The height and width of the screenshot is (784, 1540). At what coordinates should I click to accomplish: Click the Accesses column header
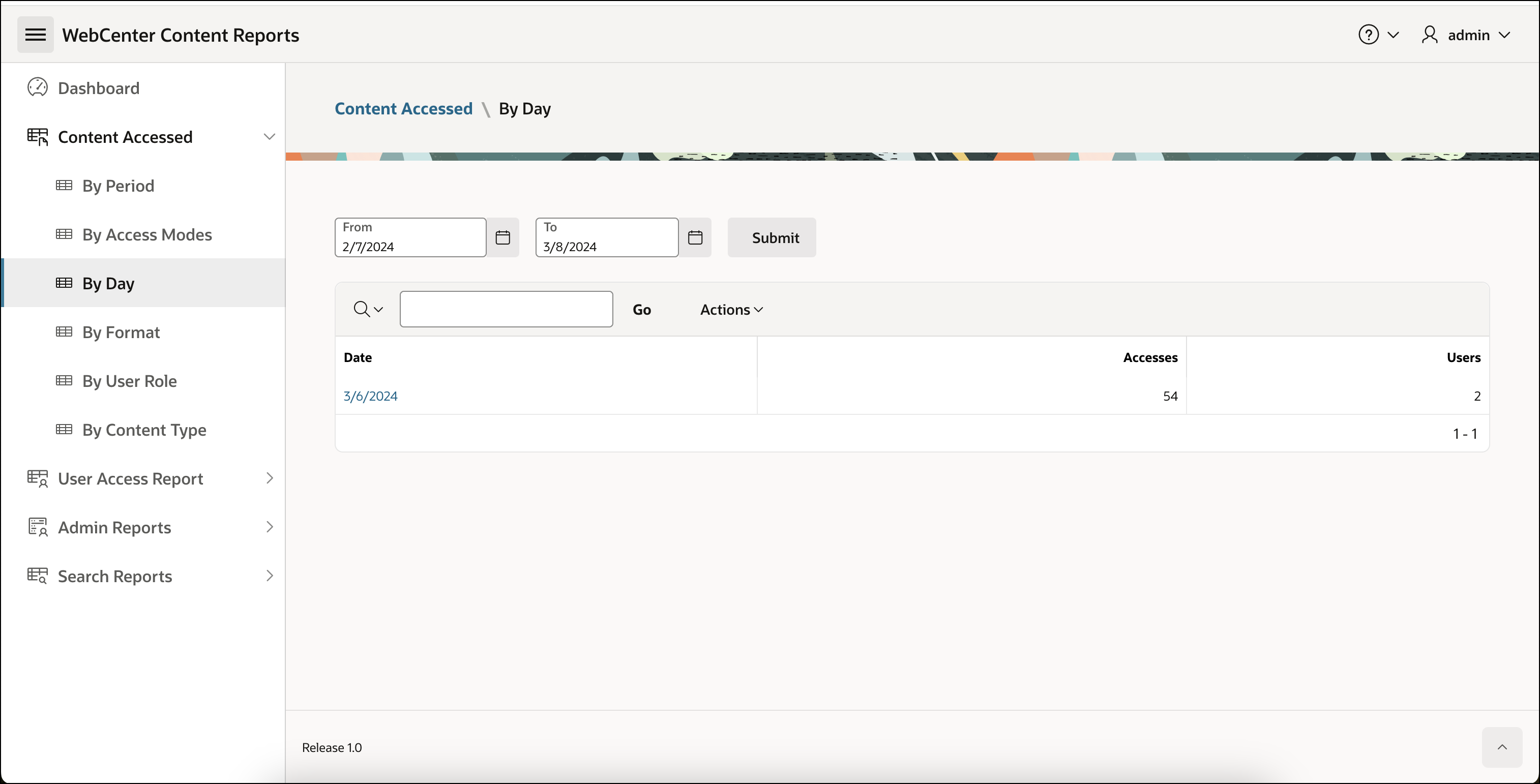1150,357
